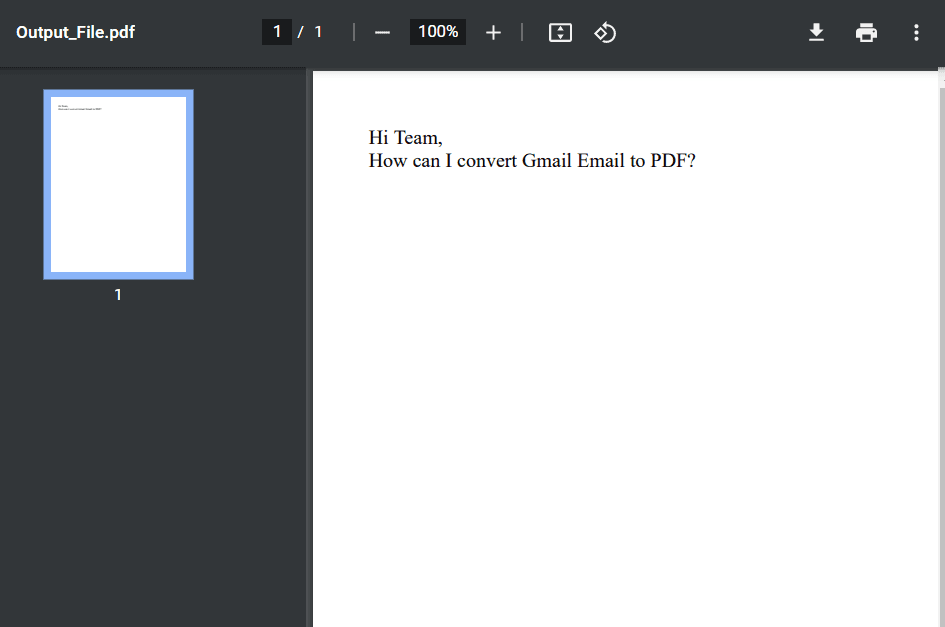945x627 pixels.
Task: Open zoom options from the 100% display
Action: tap(437, 32)
